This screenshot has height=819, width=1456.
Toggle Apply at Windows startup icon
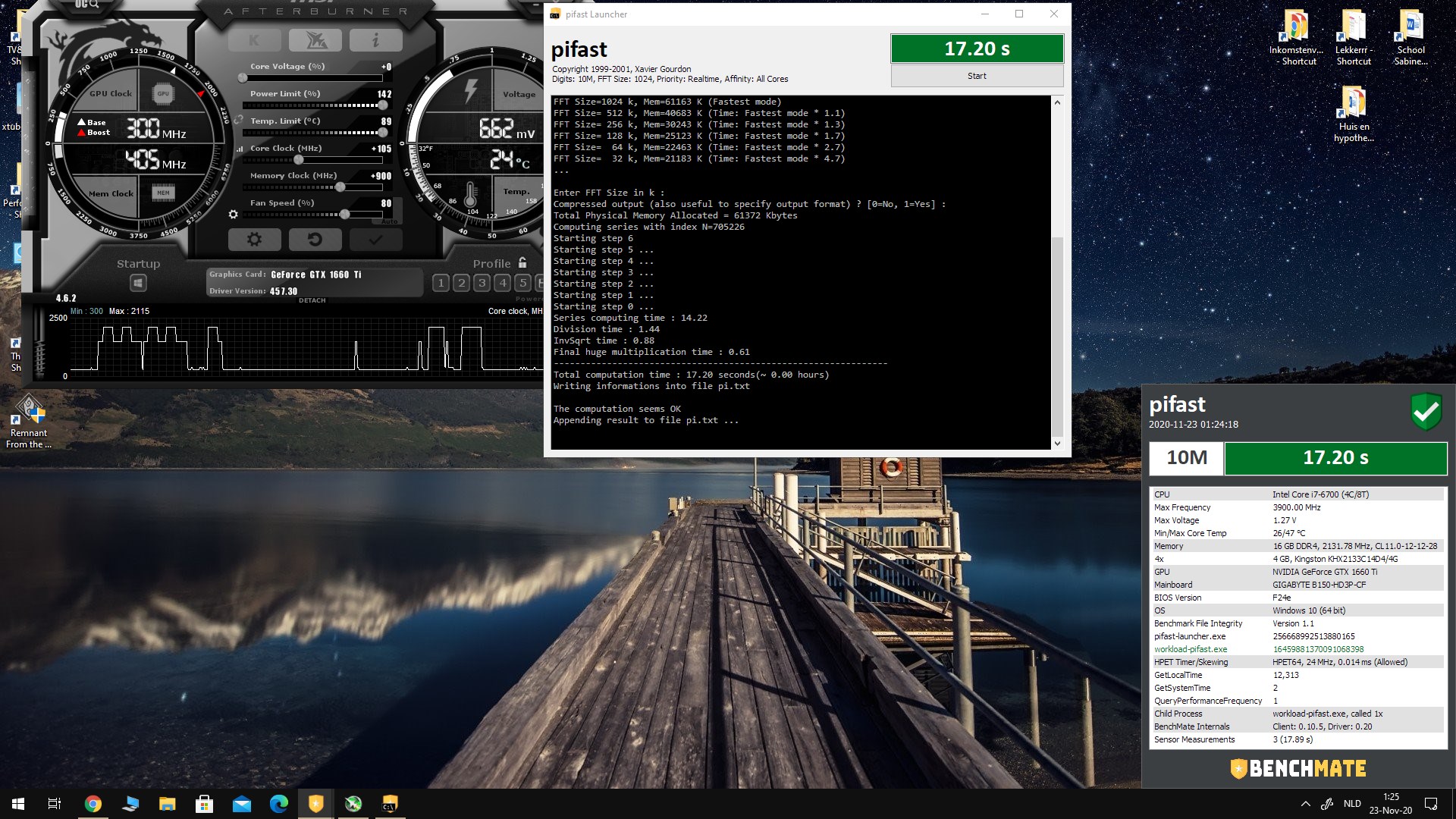(x=138, y=284)
